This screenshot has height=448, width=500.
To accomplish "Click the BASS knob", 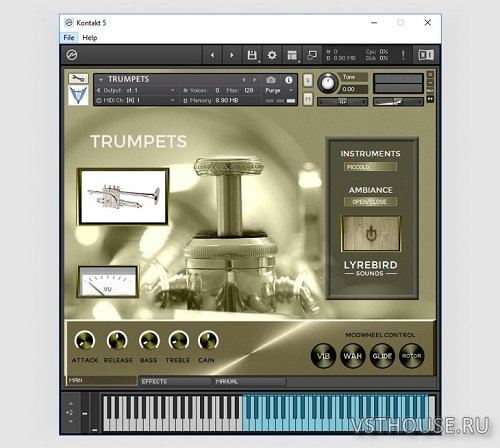I will coord(149,341).
